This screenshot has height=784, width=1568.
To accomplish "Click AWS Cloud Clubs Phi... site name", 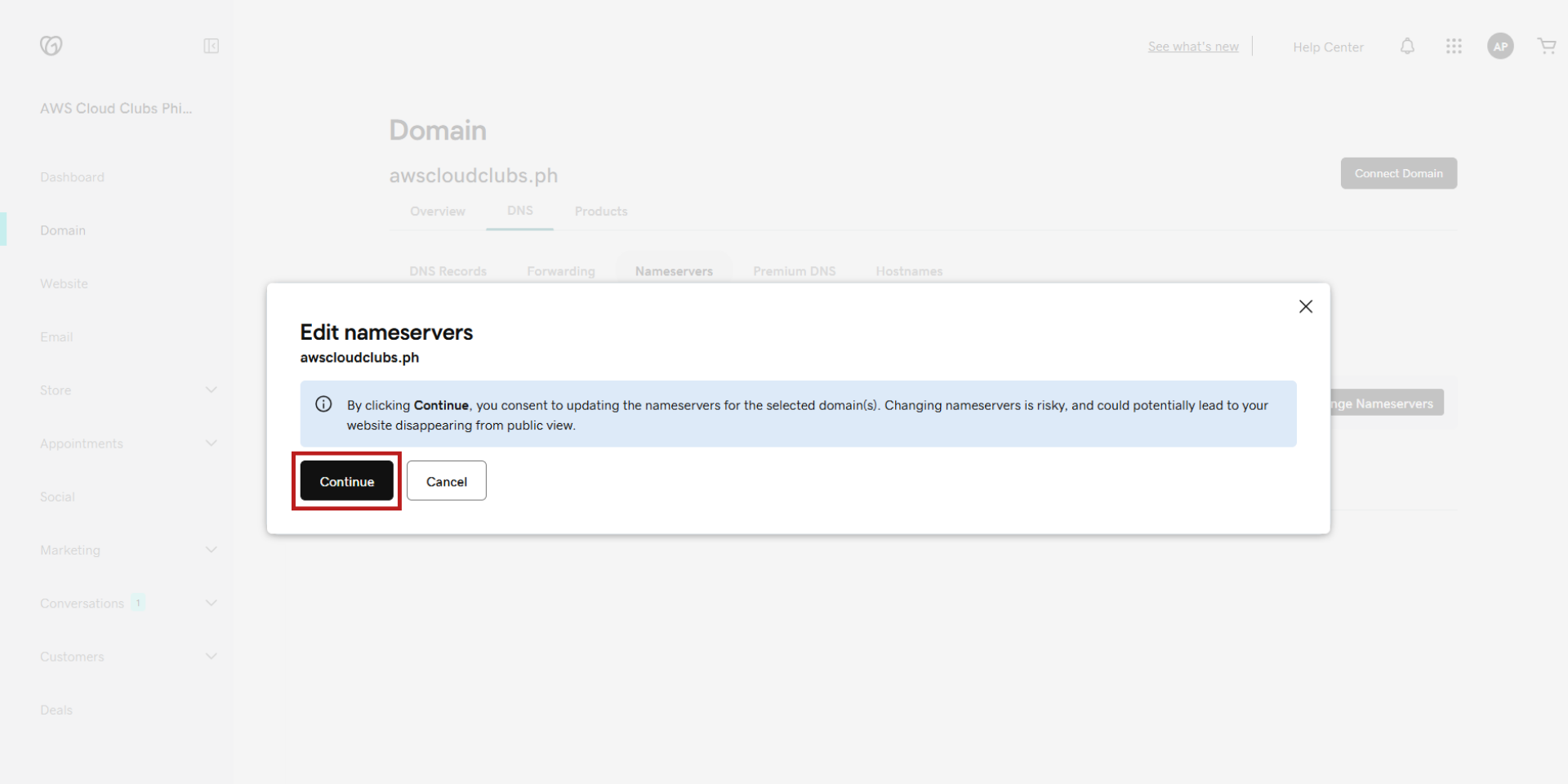I will (x=116, y=109).
